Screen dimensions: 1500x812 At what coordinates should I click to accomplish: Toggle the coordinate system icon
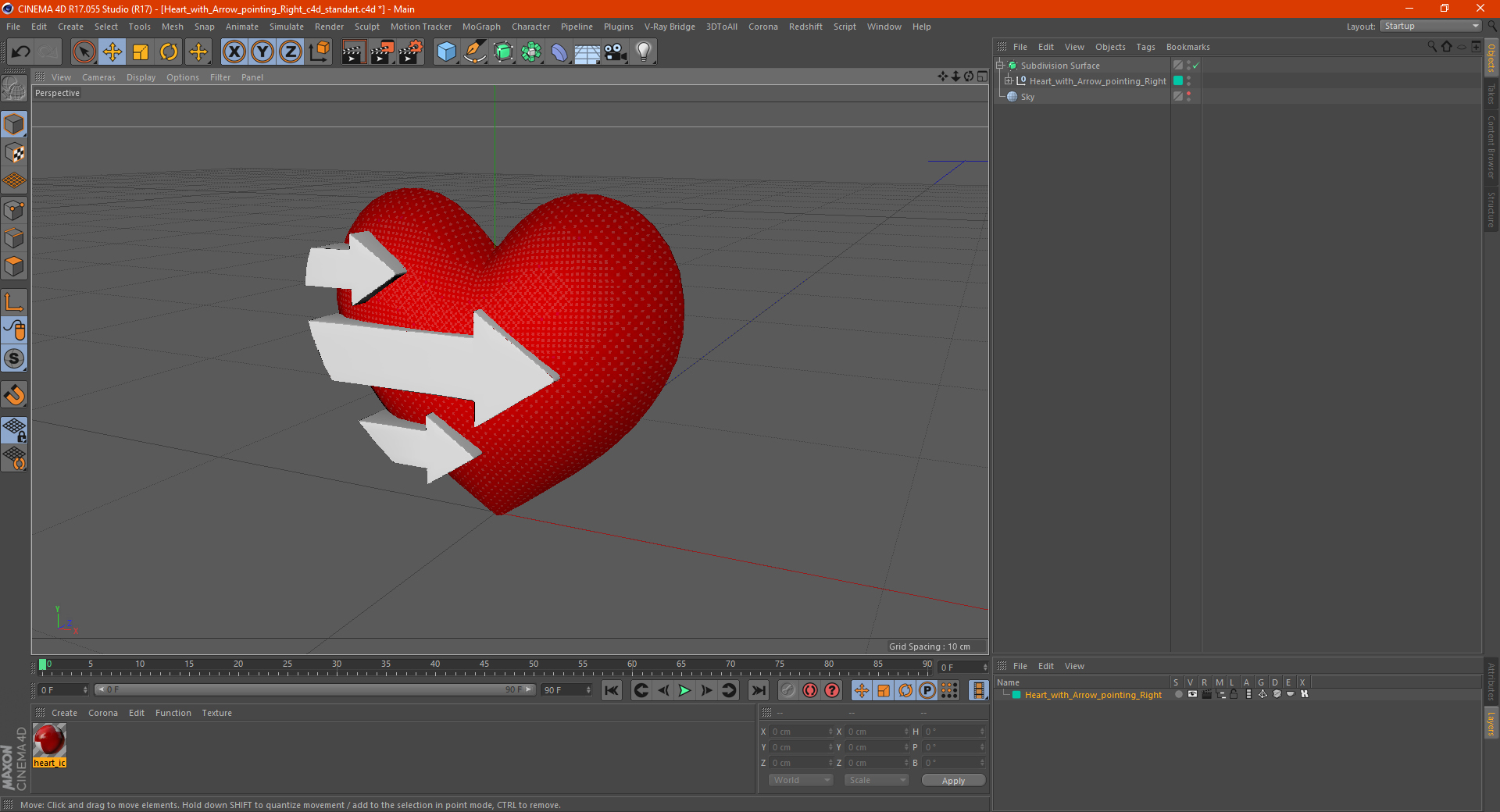coord(320,52)
